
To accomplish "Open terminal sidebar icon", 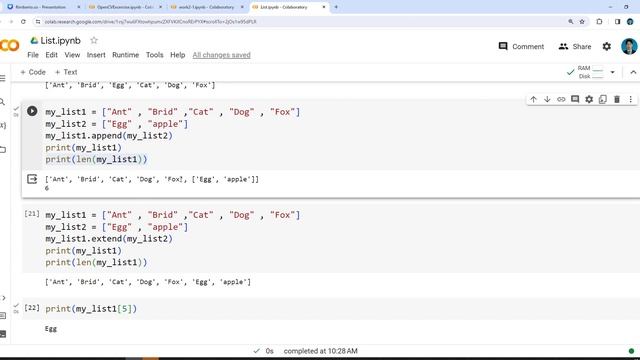I will 3,334.
